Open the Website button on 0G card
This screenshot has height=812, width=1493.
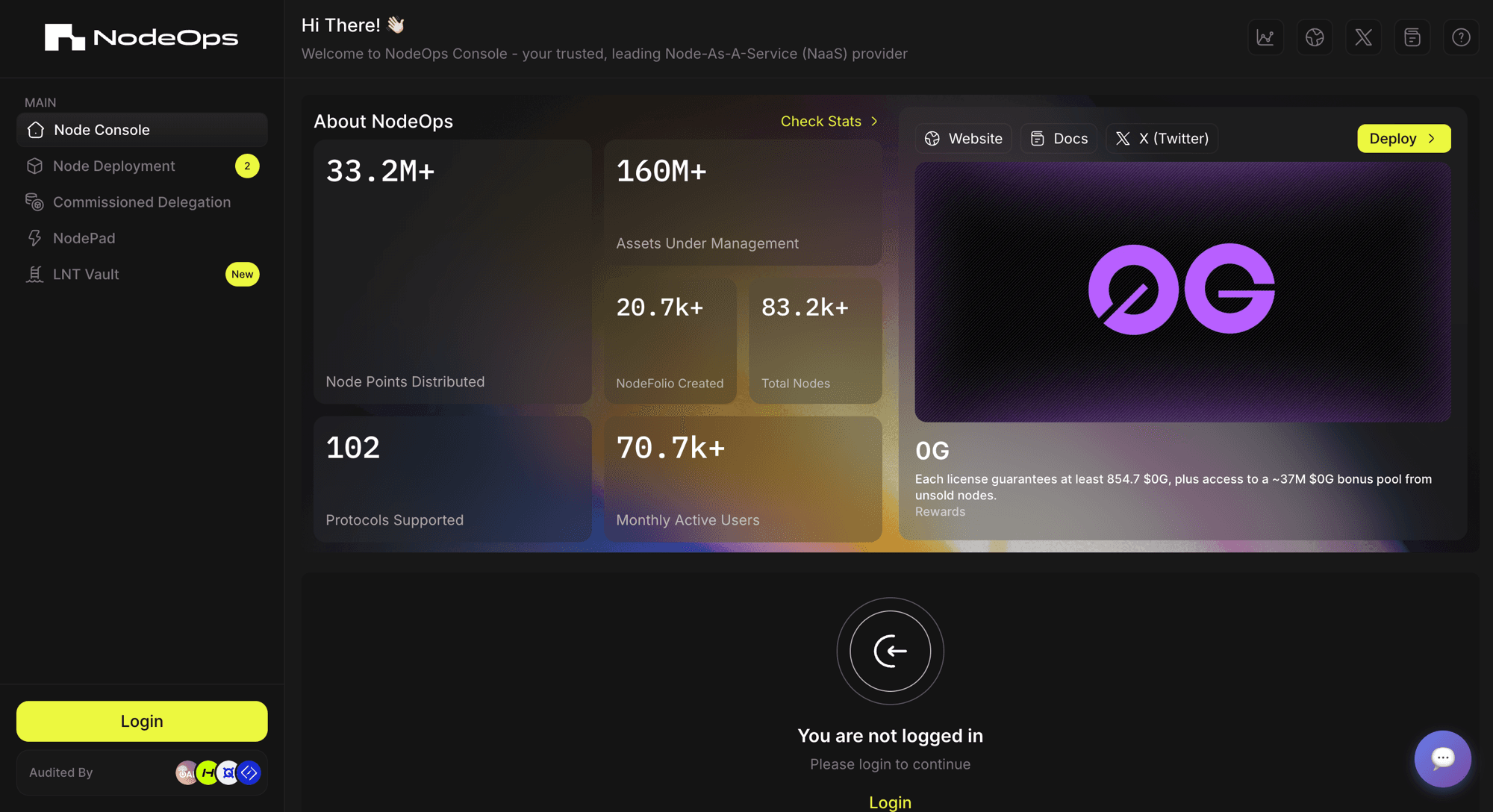tap(963, 139)
